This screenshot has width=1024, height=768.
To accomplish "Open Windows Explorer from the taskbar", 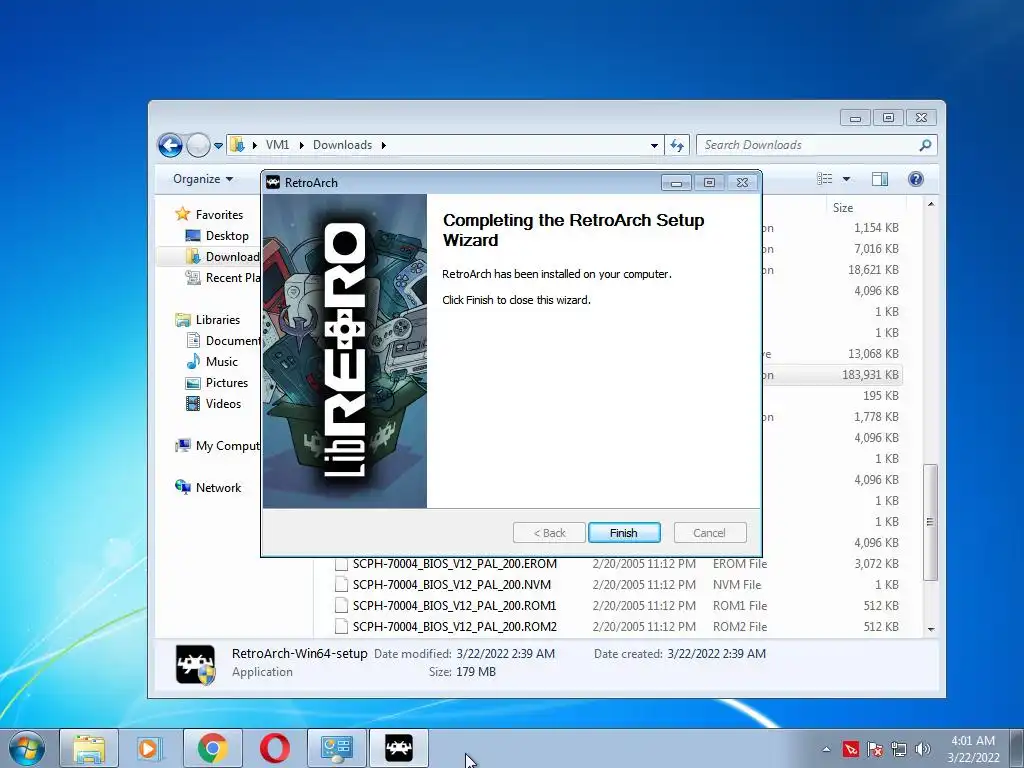I will pos(89,748).
